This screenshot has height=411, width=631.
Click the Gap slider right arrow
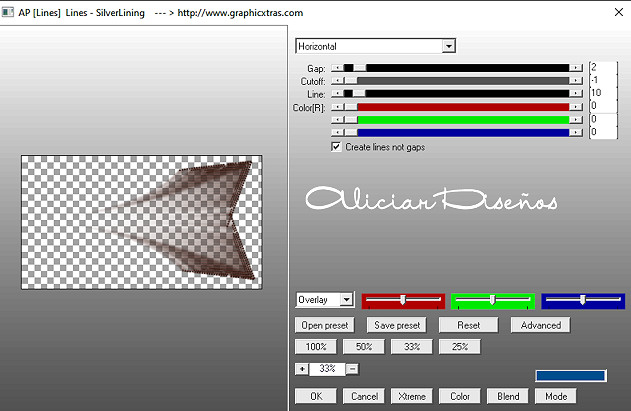[577, 68]
